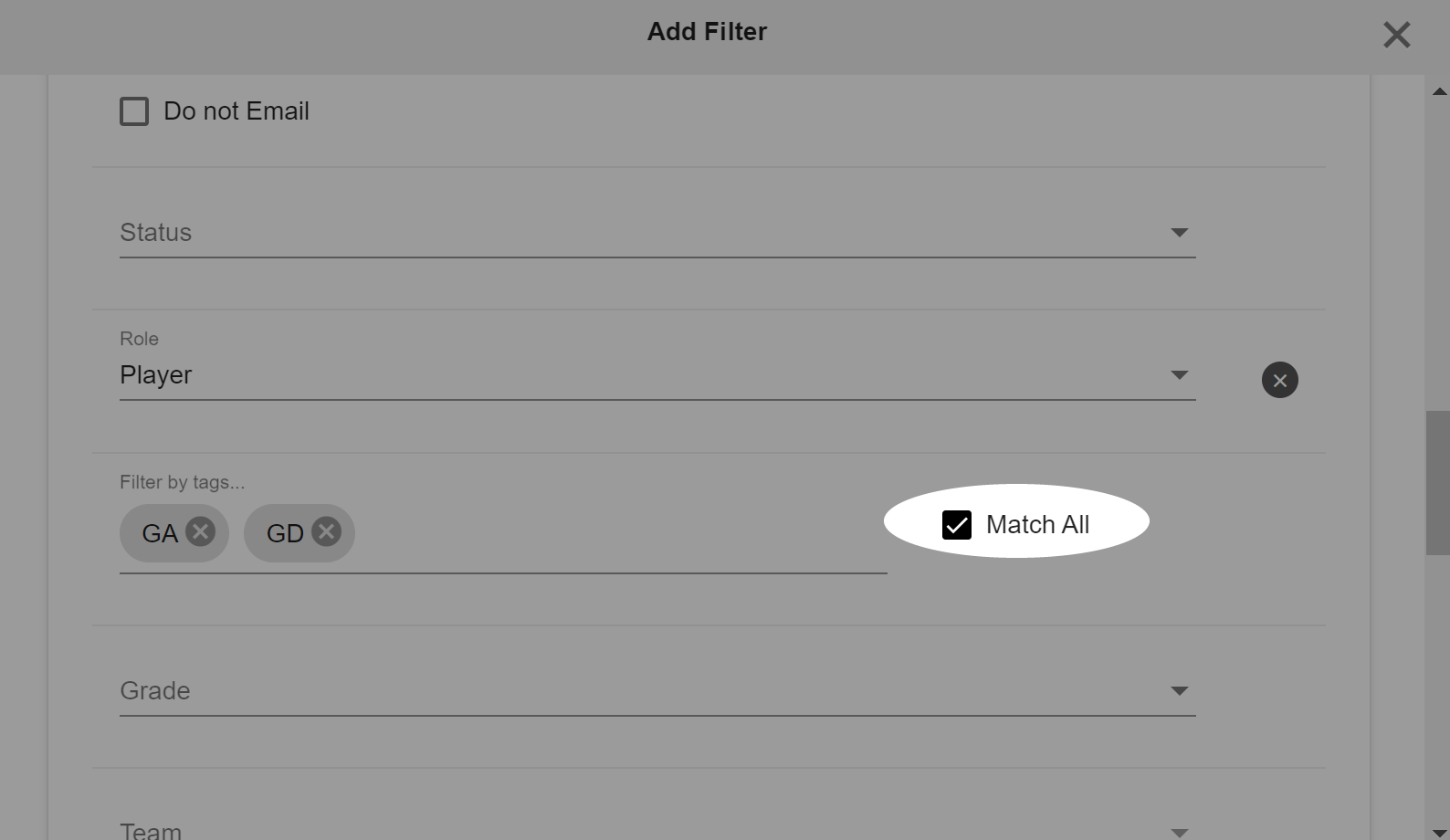The image size is (1450, 840).
Task: Remove the GD tag chip
Action: click(x=326, y=531)
